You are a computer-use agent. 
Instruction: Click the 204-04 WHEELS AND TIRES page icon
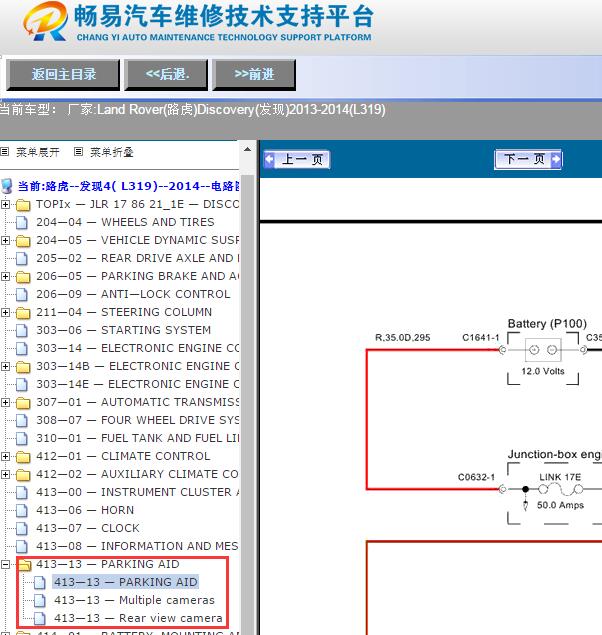22,222
